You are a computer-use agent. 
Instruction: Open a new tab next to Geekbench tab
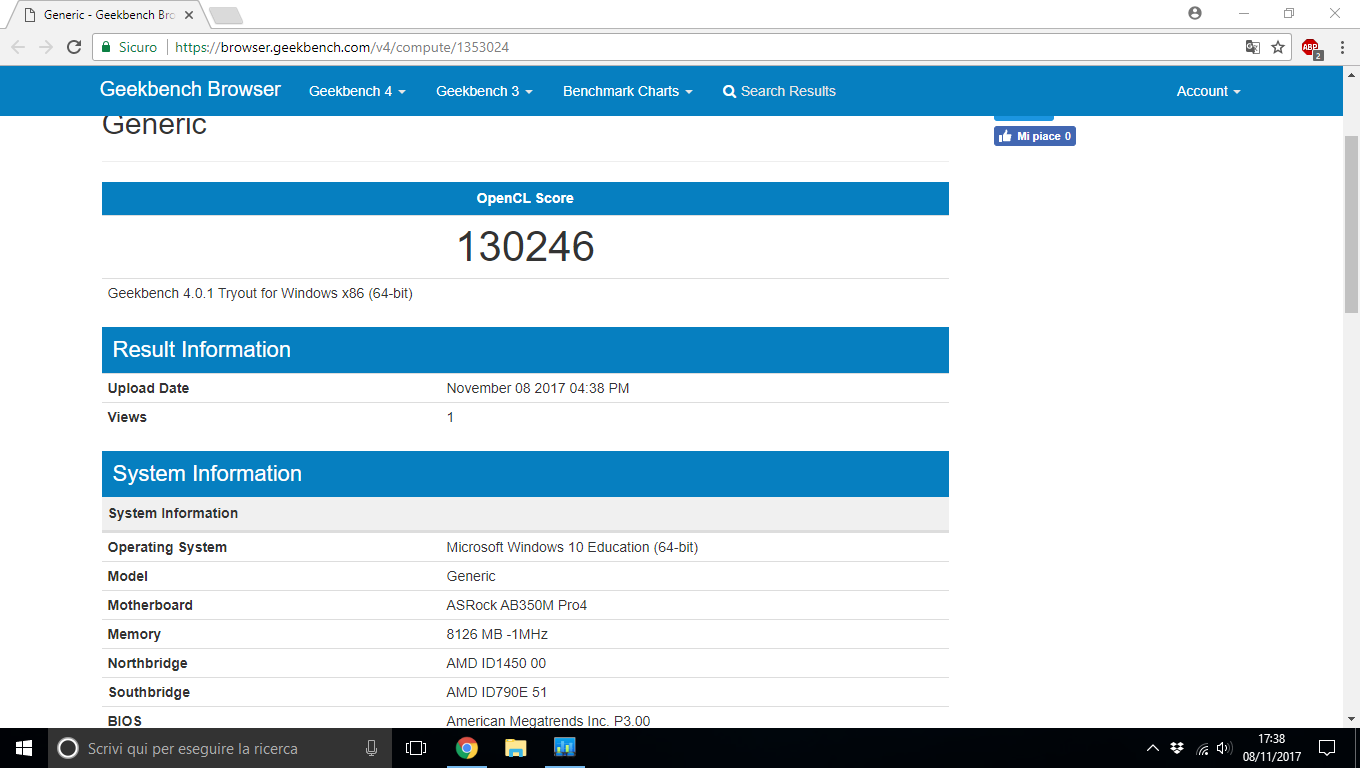226,15
